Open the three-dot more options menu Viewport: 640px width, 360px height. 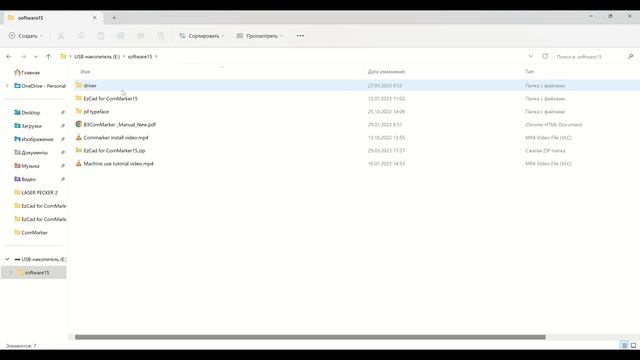tap(300, 36)
